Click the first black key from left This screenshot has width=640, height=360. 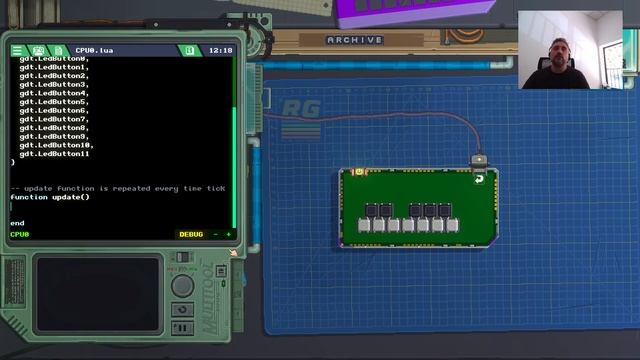click(x=371, y=210)
